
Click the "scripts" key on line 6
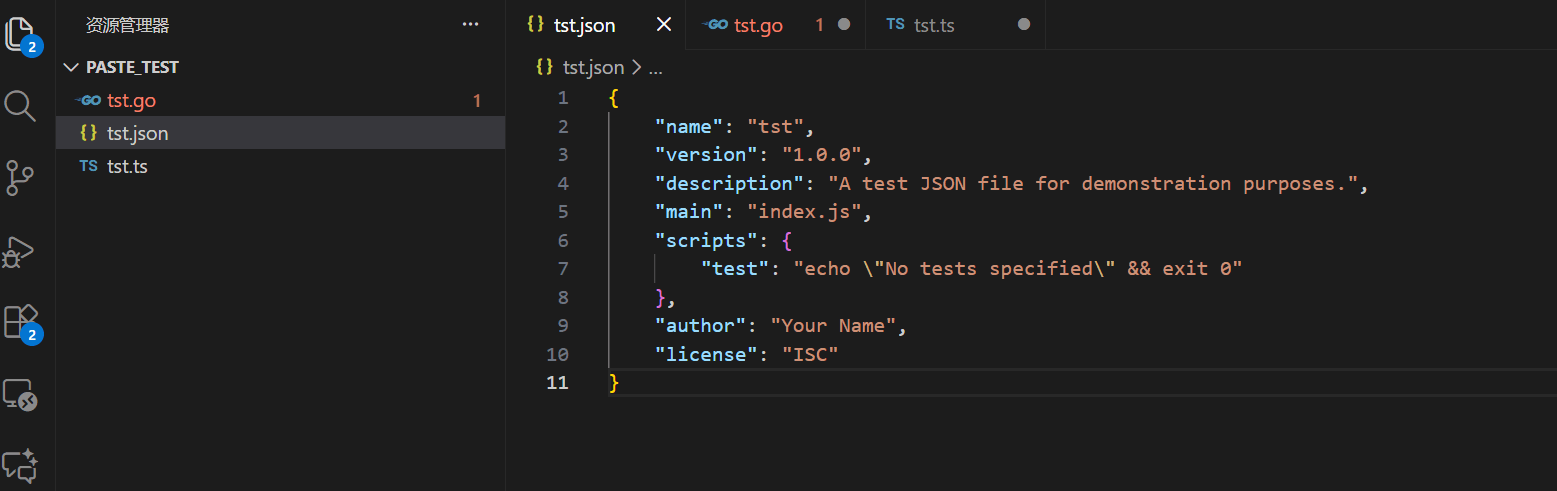pyautogui.click(x=706, y=241)
